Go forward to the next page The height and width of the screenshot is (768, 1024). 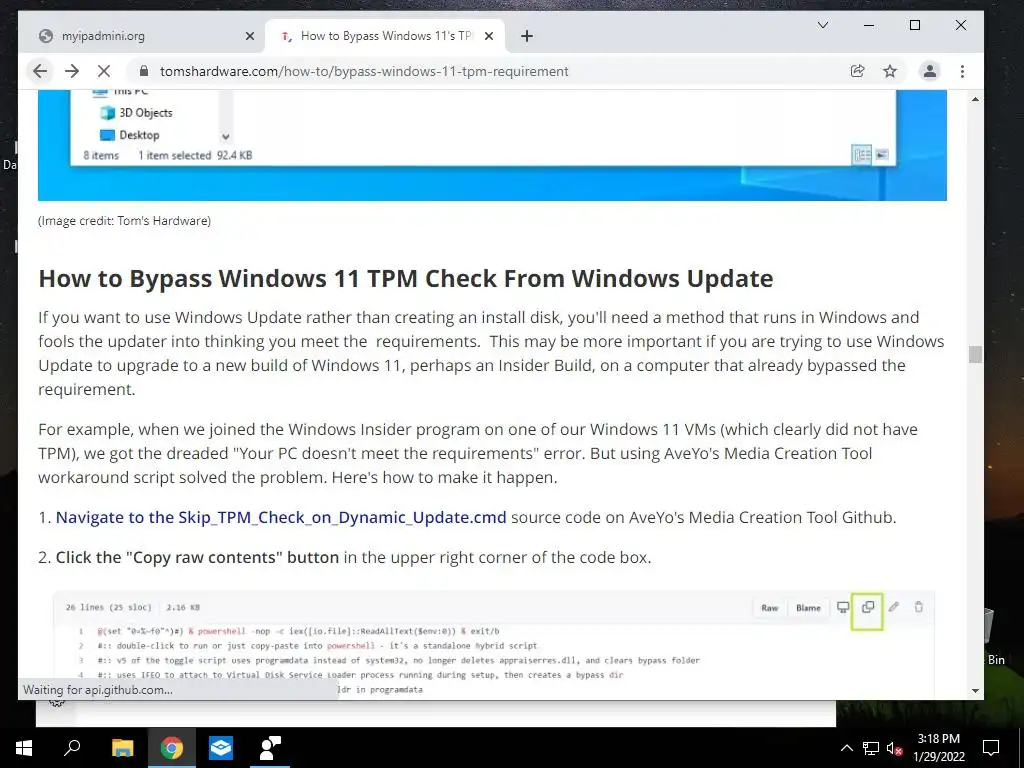(72, 71)
